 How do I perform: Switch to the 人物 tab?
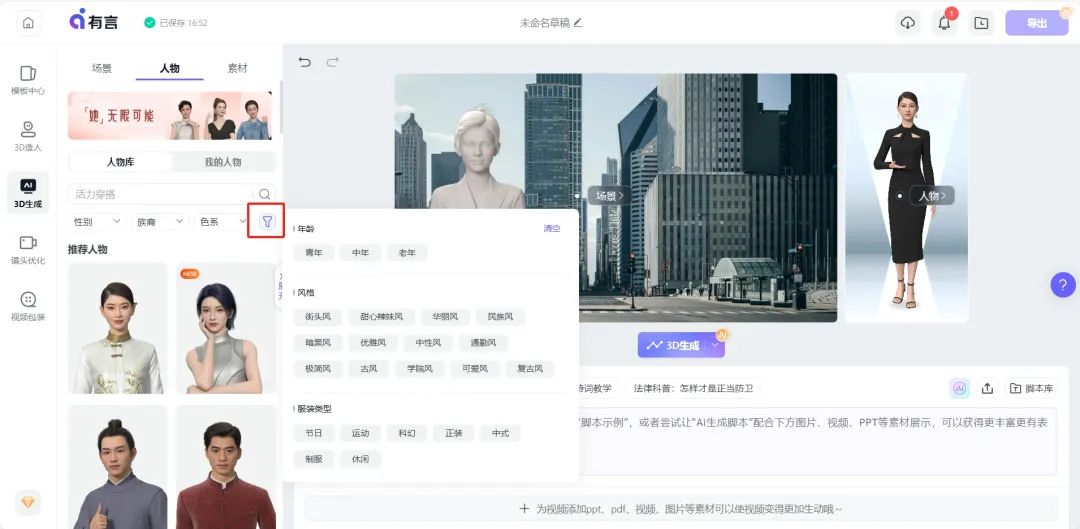pyautogui.click(x=169, y=68)
